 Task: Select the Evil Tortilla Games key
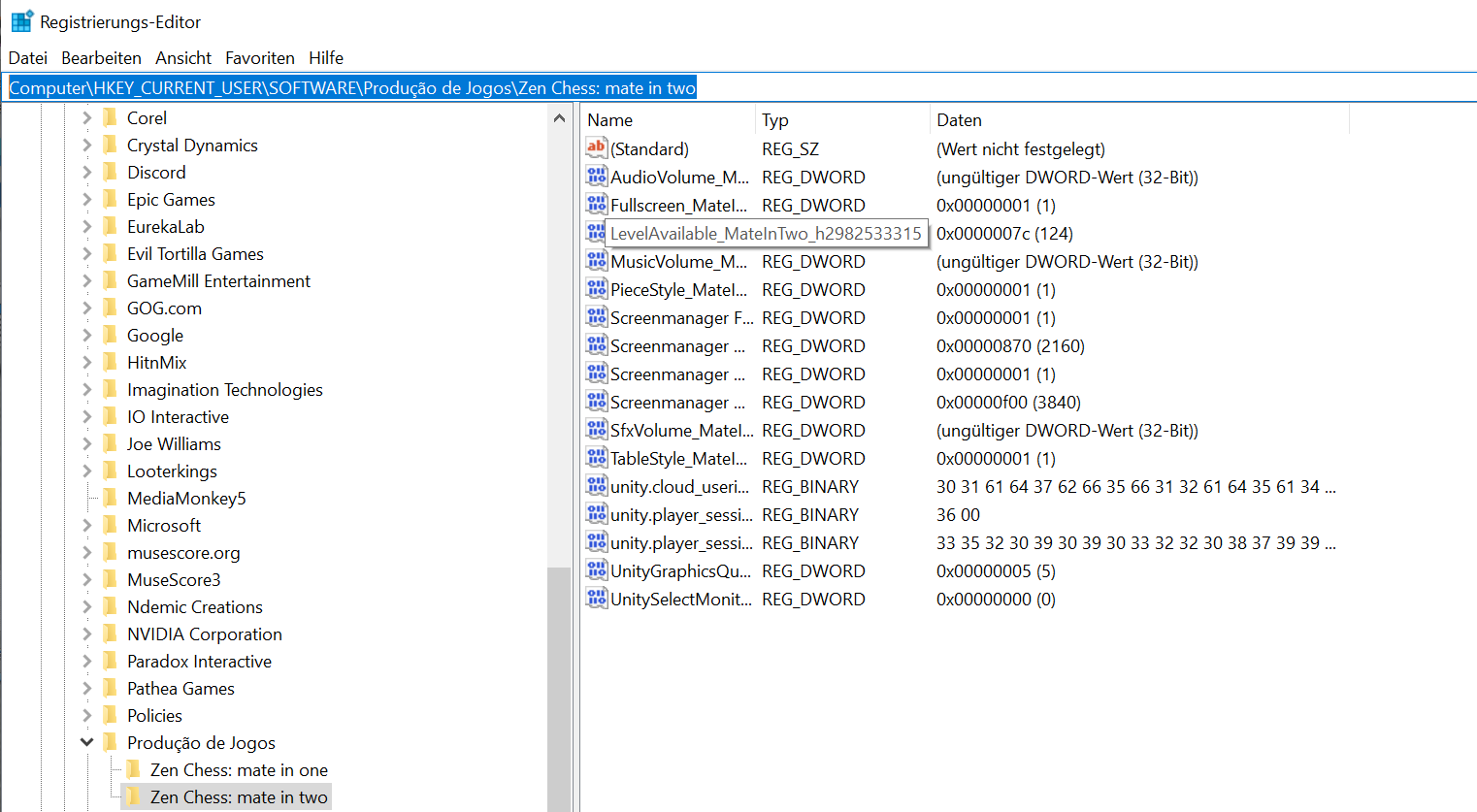195,253
